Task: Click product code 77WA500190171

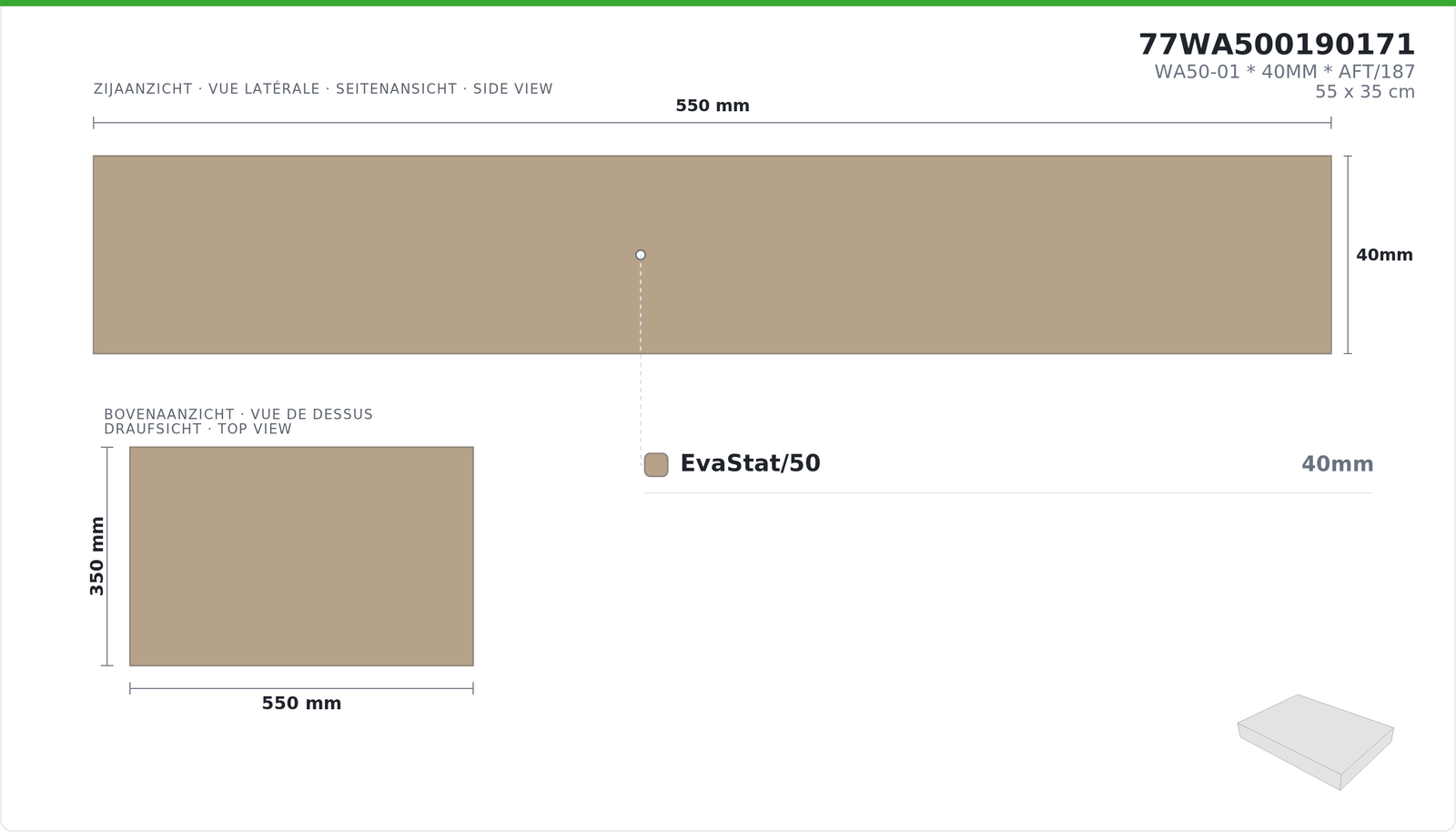Action: click(x=1277, y=45)
